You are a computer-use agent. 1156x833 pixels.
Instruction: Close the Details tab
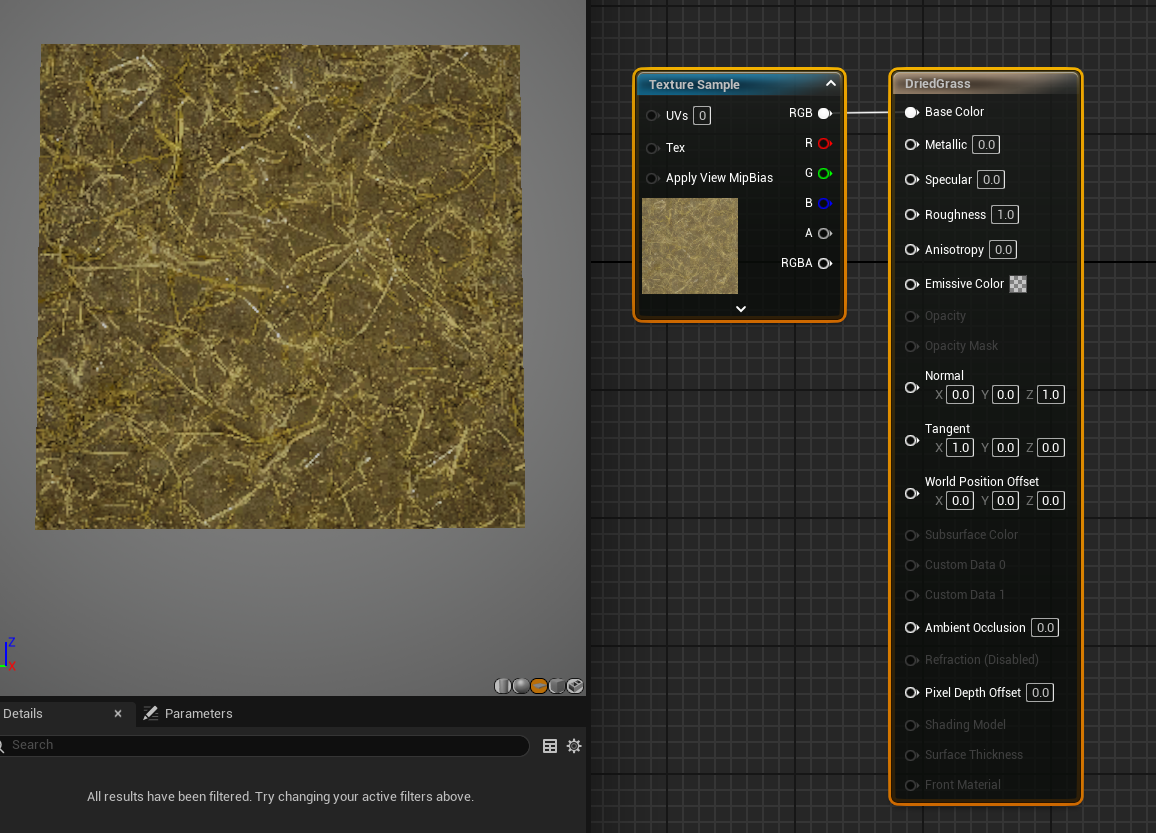coord(118,714)
